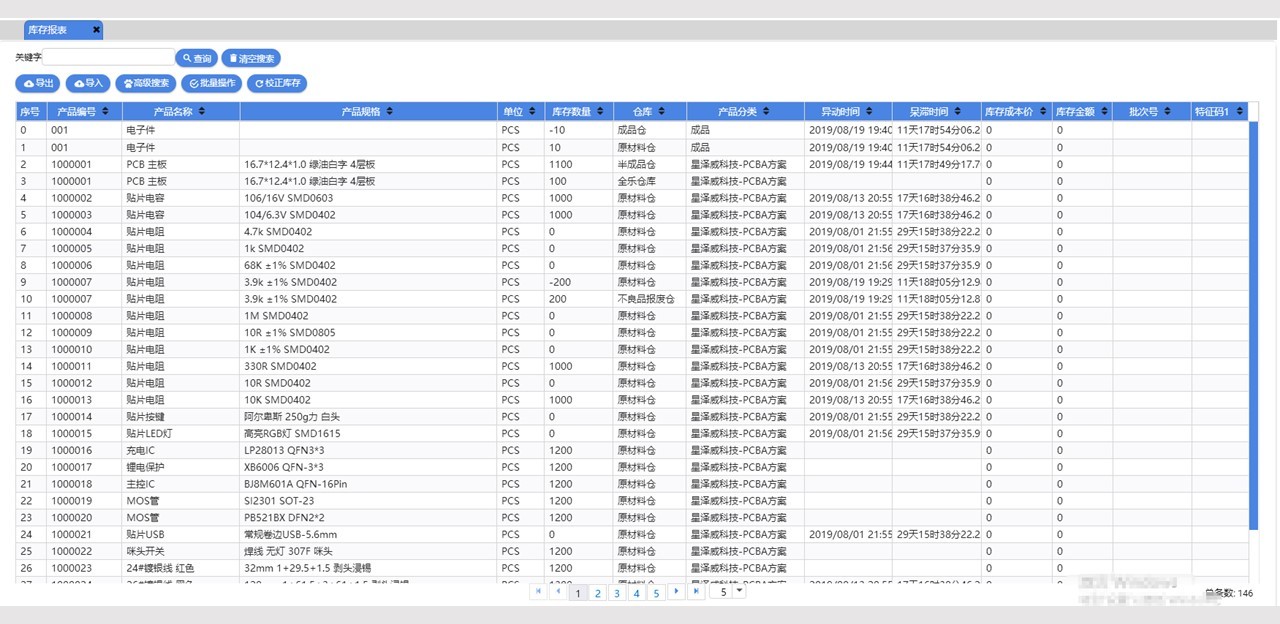Open import using the 导入 button
1280x624 pixels.
coord(88,84)
